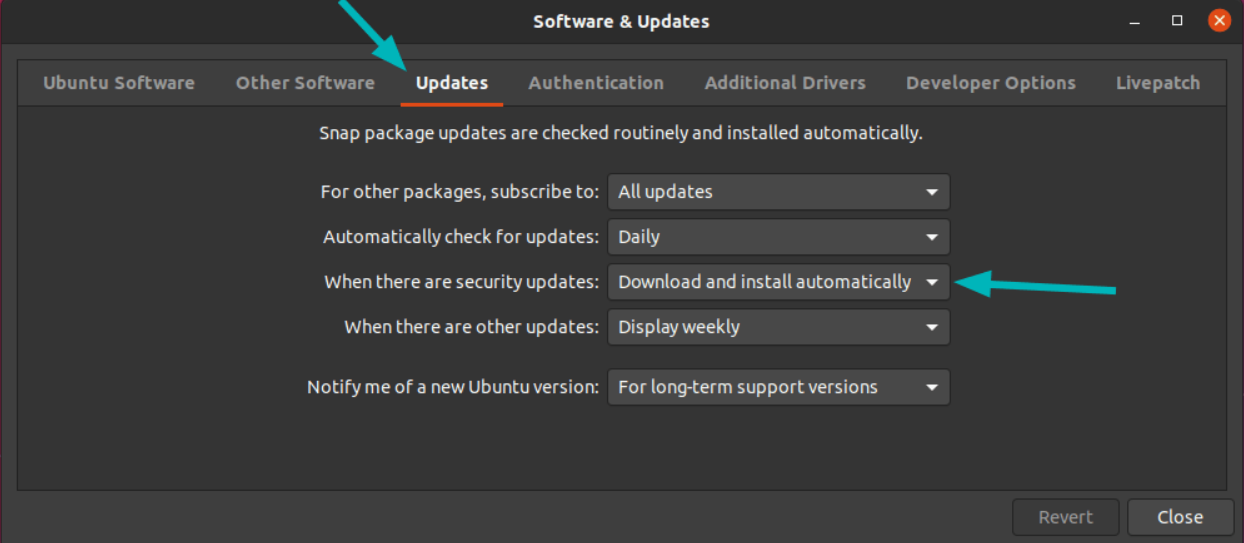Go to the Authentication tab
This screenshot has width=1244, height=543.
click(x=596, y=83)
